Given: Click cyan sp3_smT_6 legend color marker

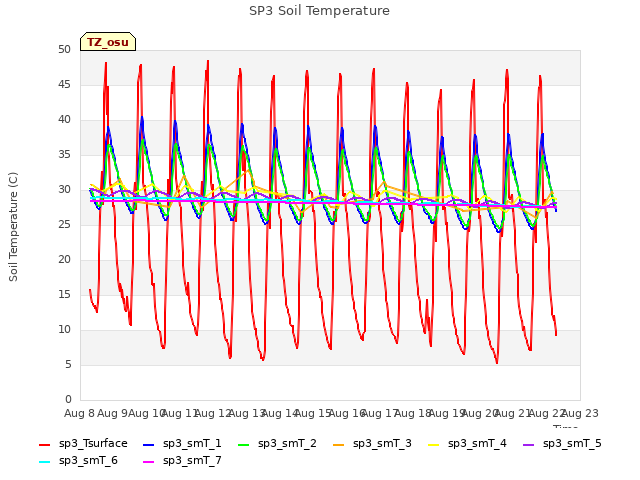Looking at the screenshot, I should pos(44,462).
